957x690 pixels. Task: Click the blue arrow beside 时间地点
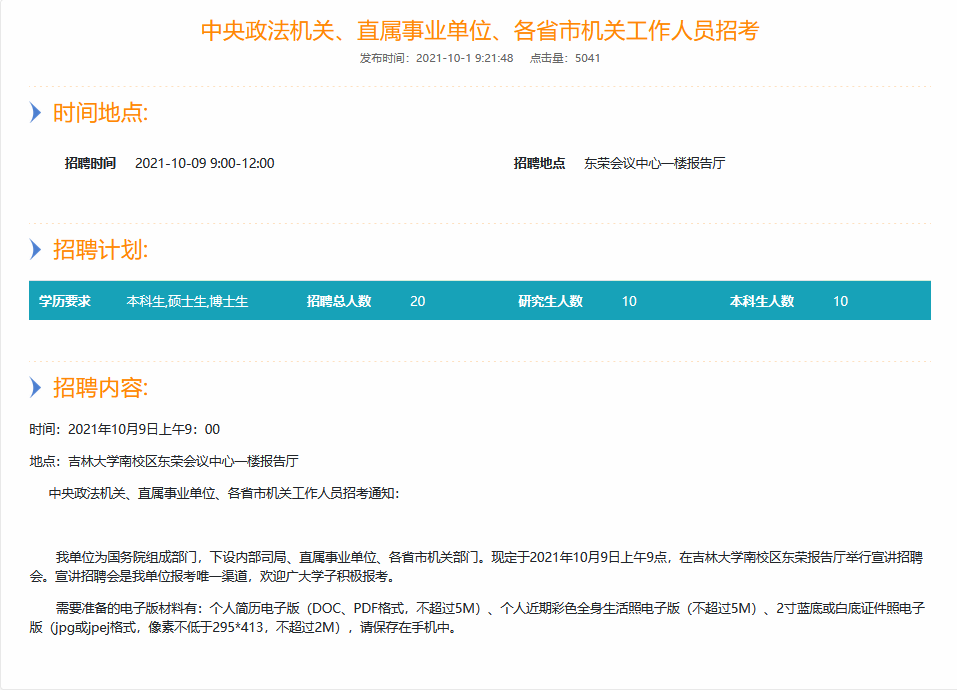click(x=36, y=113)
